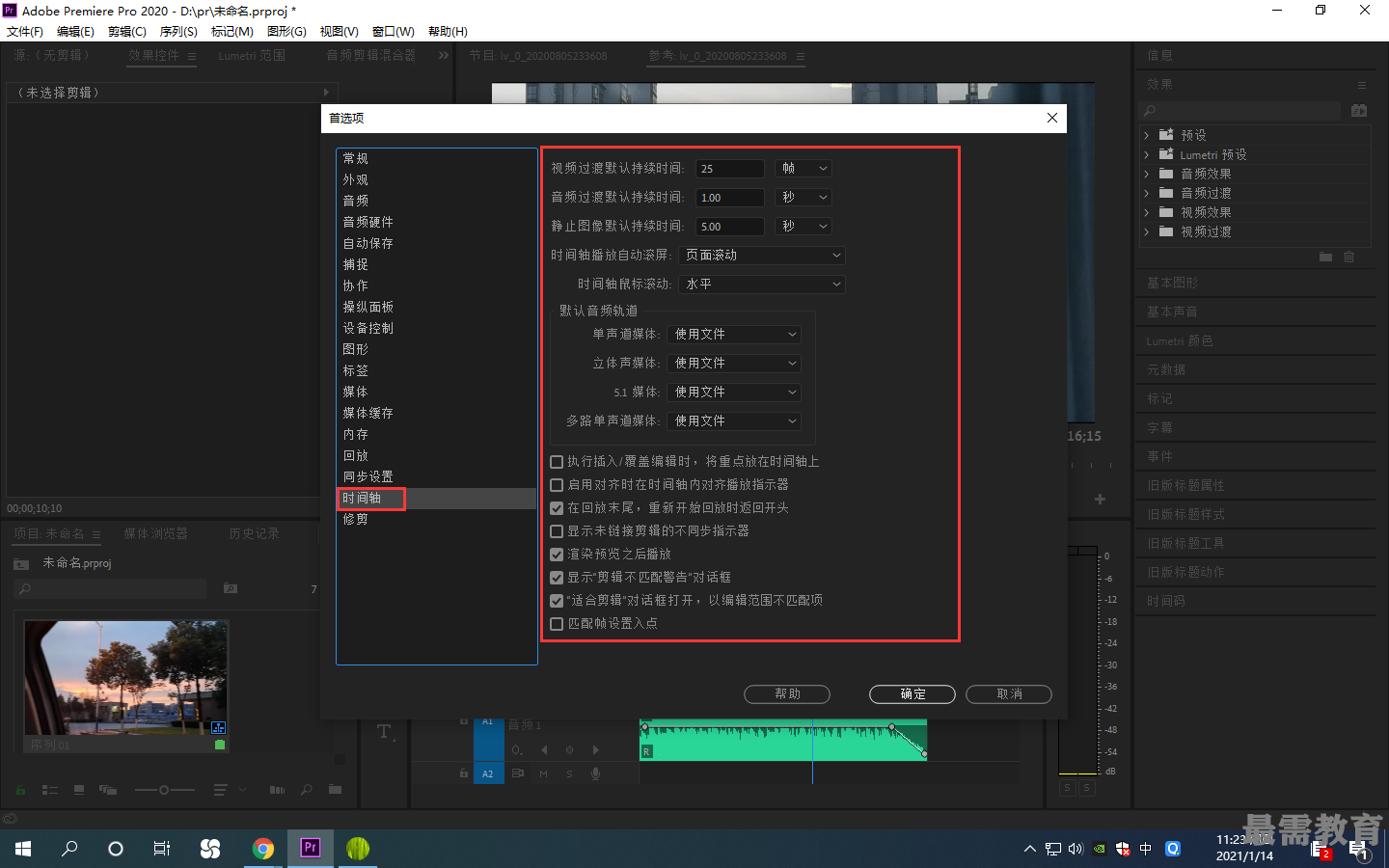The image size is (1389, 868).
Task: Open the 序列(S) menu
Action: tap(178, 32)
